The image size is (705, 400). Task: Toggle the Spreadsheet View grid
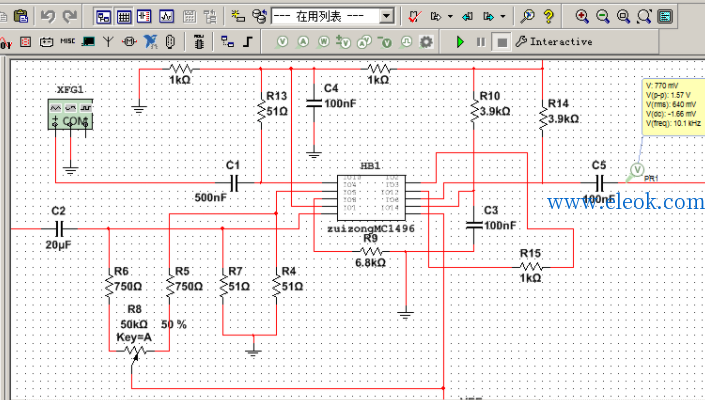[x=124, y=17]
